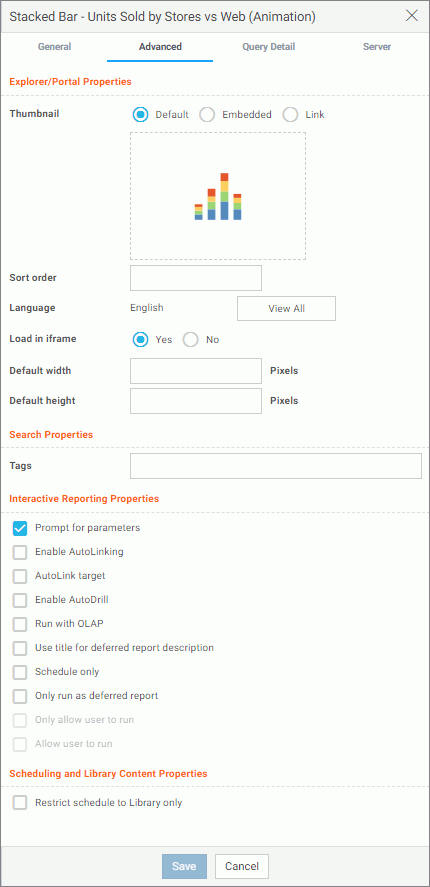Focus the Sort order input field
This screenshot has width=430, height=887.
[196, 278]
